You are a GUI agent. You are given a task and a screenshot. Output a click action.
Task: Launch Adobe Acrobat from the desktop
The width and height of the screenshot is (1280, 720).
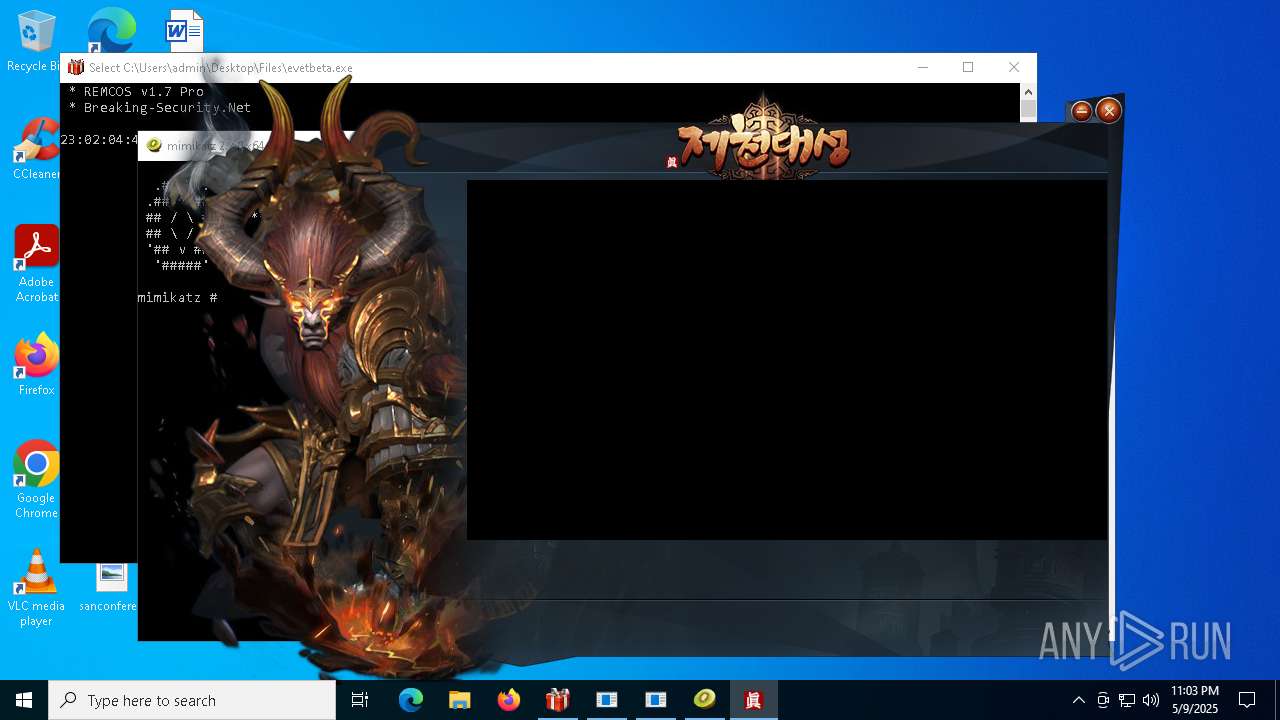(36, 264)
